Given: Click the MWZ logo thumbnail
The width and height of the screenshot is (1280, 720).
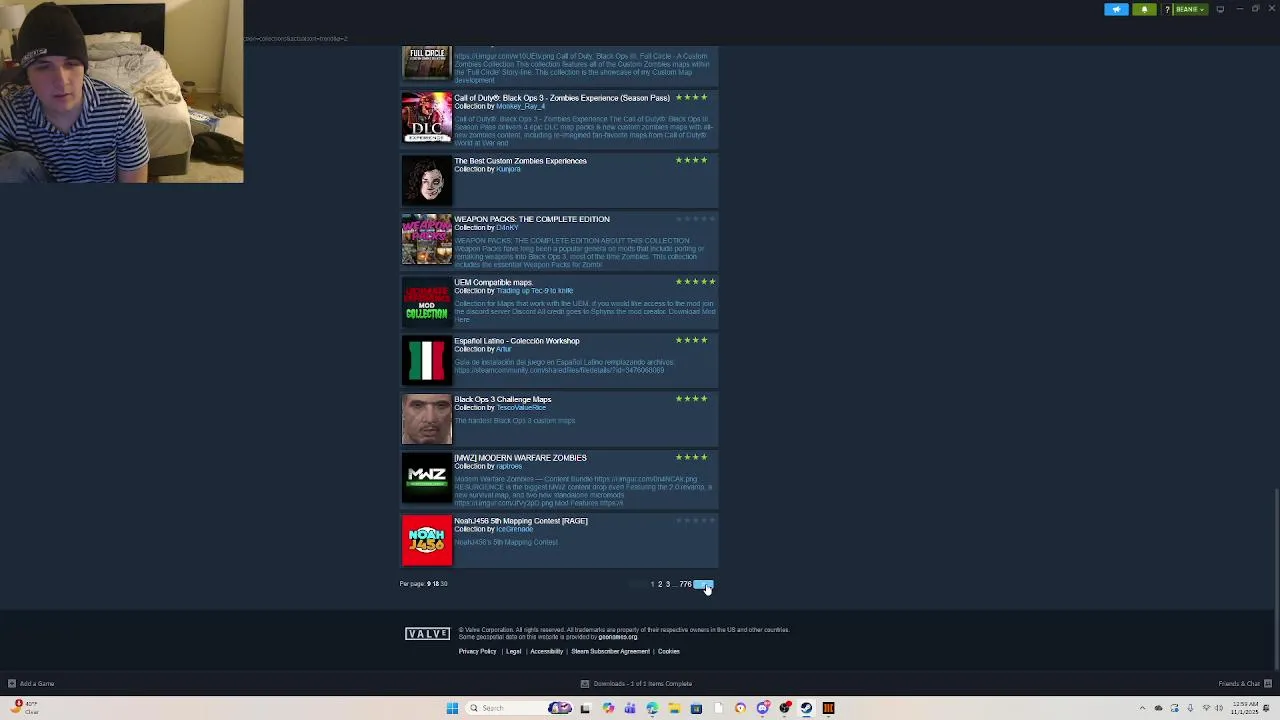Looking at the screenshot, I should click(427, 477).
